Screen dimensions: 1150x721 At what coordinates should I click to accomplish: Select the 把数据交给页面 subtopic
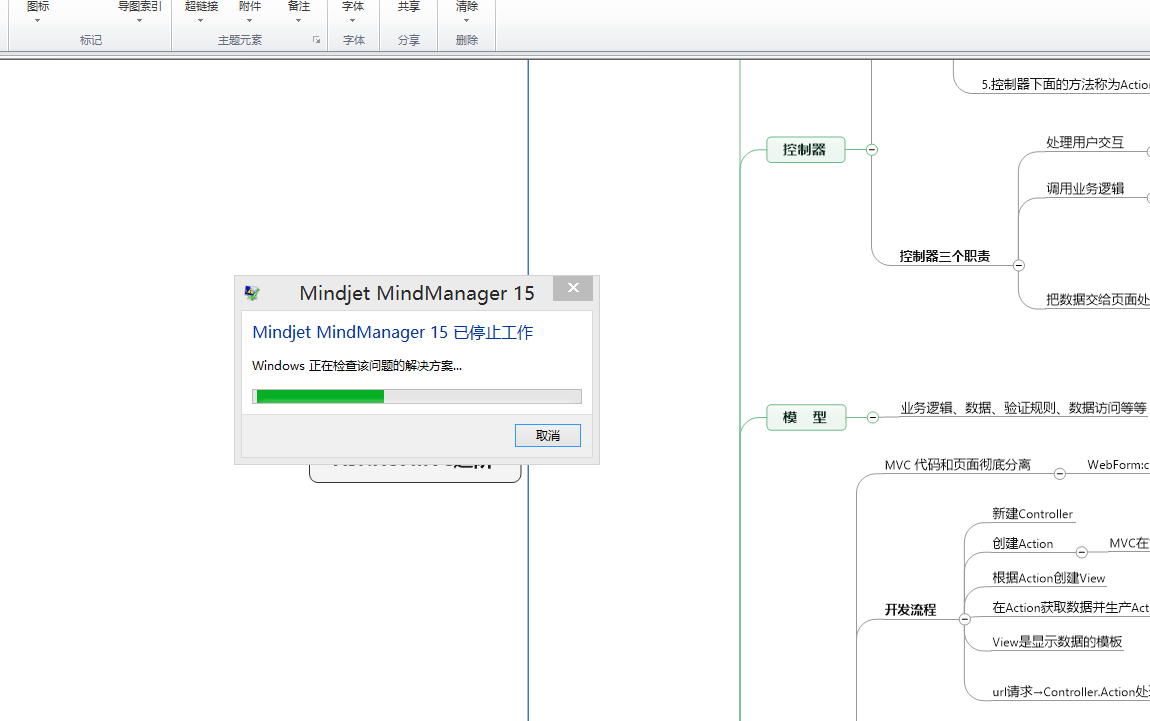(x=1097, y=299)
